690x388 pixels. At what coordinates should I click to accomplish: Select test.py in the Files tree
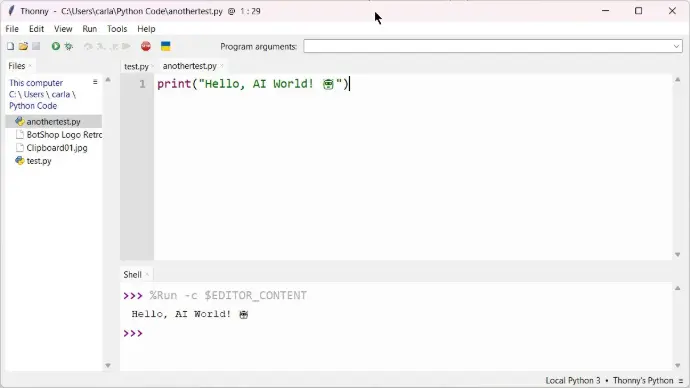coord(39,161)
